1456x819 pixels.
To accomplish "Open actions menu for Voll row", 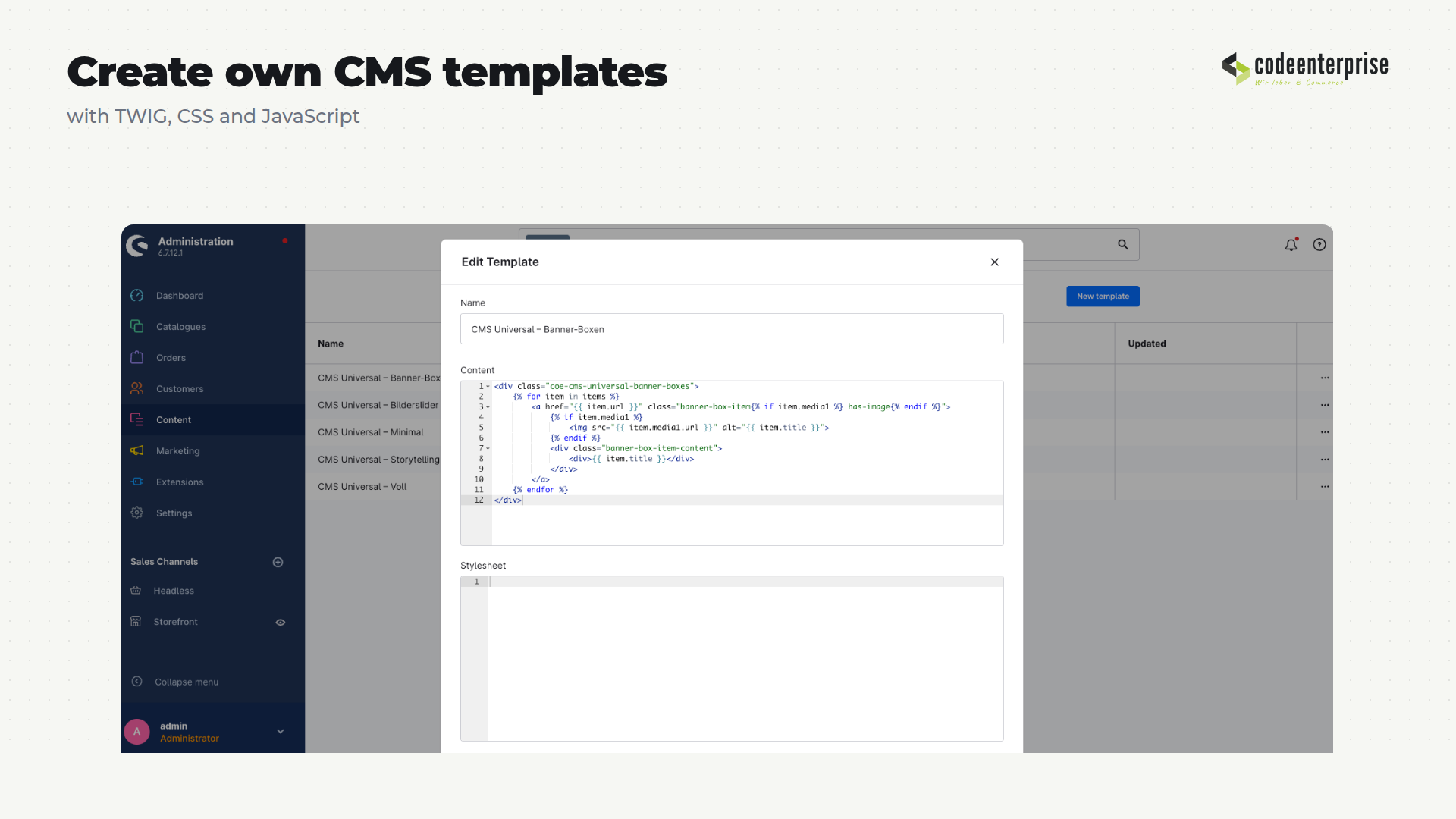I will click(x=1325, y=487).
